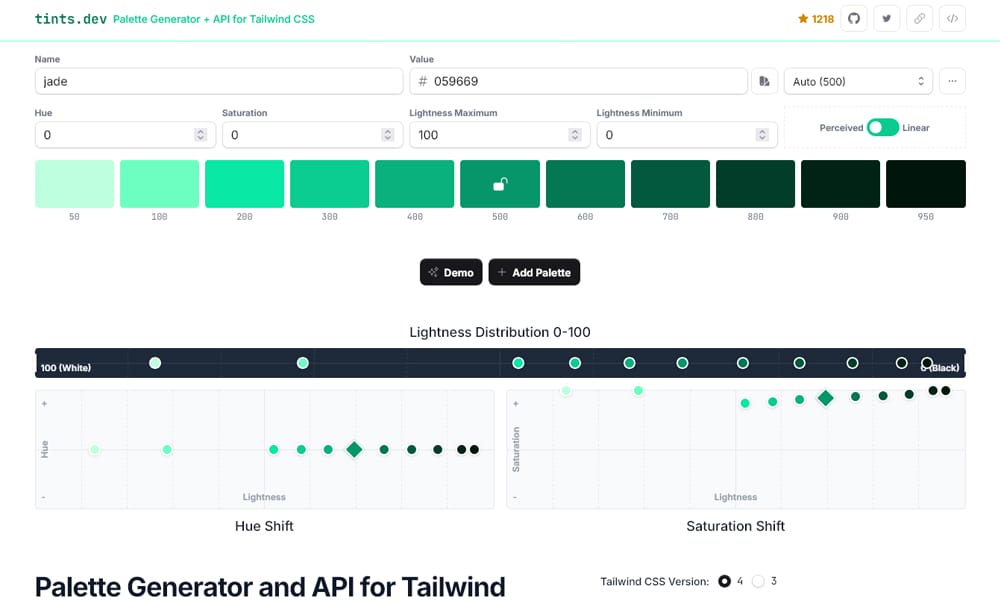Click the Add Palette button
This screenshot has width=1000, height=600.
[x=534, y=272]
